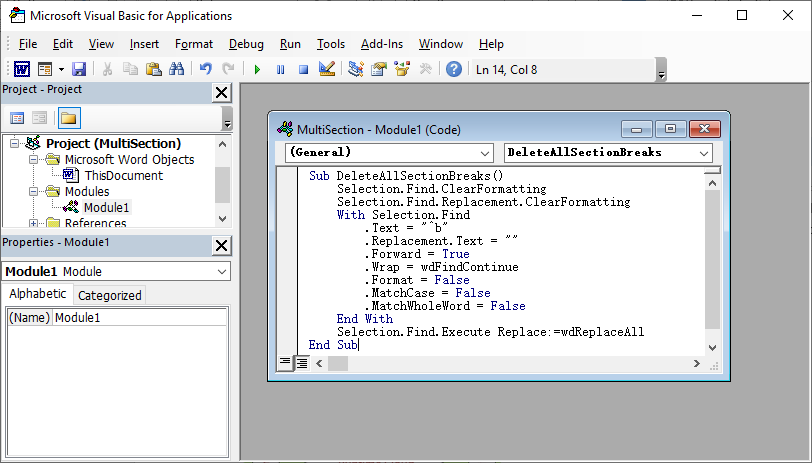Open the Add-Ins menu
This screenshot has height=463, width=812.
tap(382, 44)
